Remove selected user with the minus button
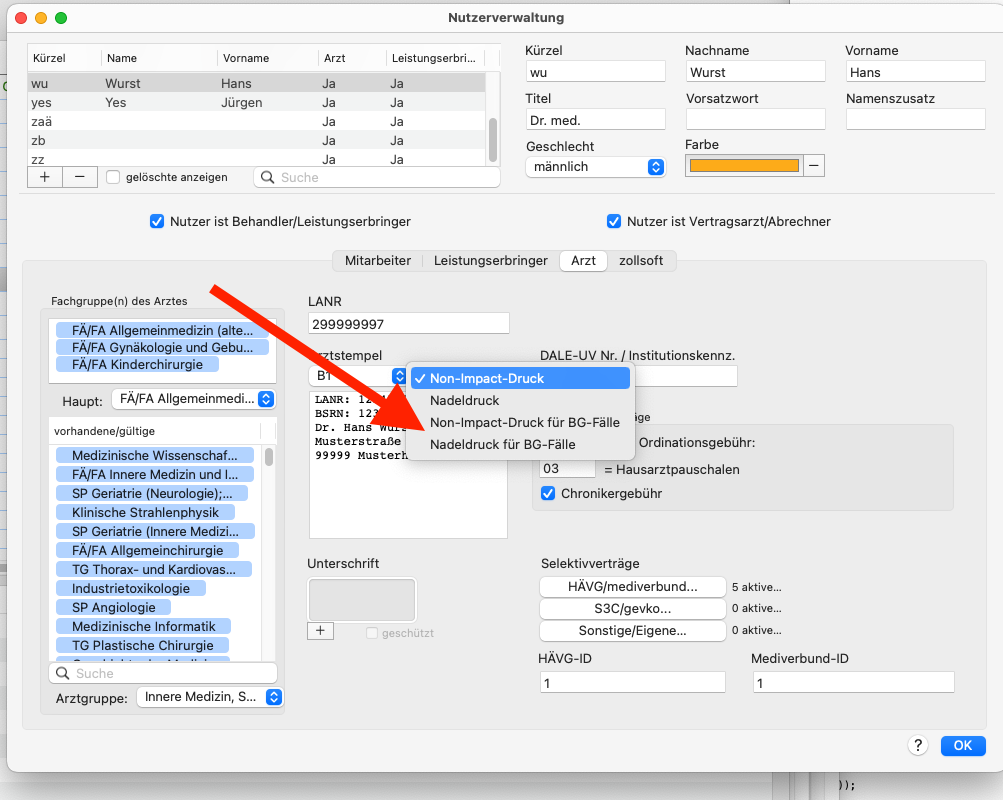The image size is (1003, 800). (x=80, y=177)
